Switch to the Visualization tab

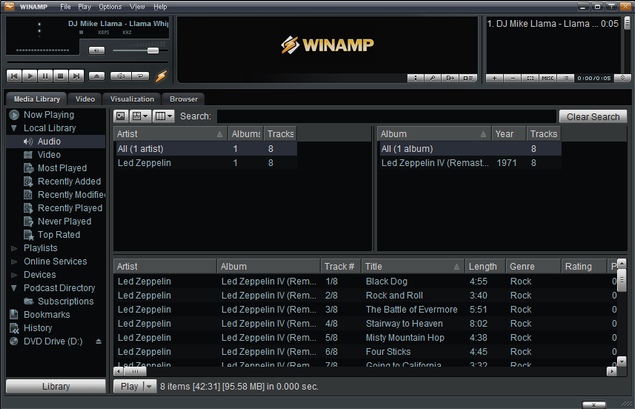click(x=132, y=99)
